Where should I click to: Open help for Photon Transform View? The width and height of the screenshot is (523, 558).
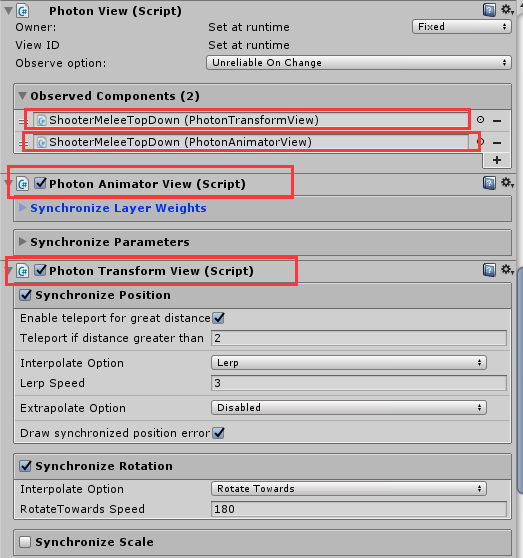(x=489, y=270)
